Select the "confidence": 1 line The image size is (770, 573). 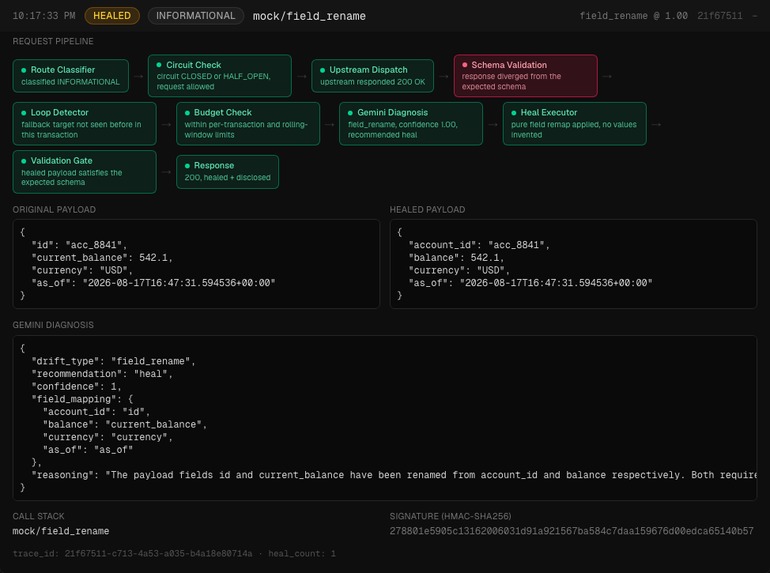pyautogui.click(x=76, y=387)
